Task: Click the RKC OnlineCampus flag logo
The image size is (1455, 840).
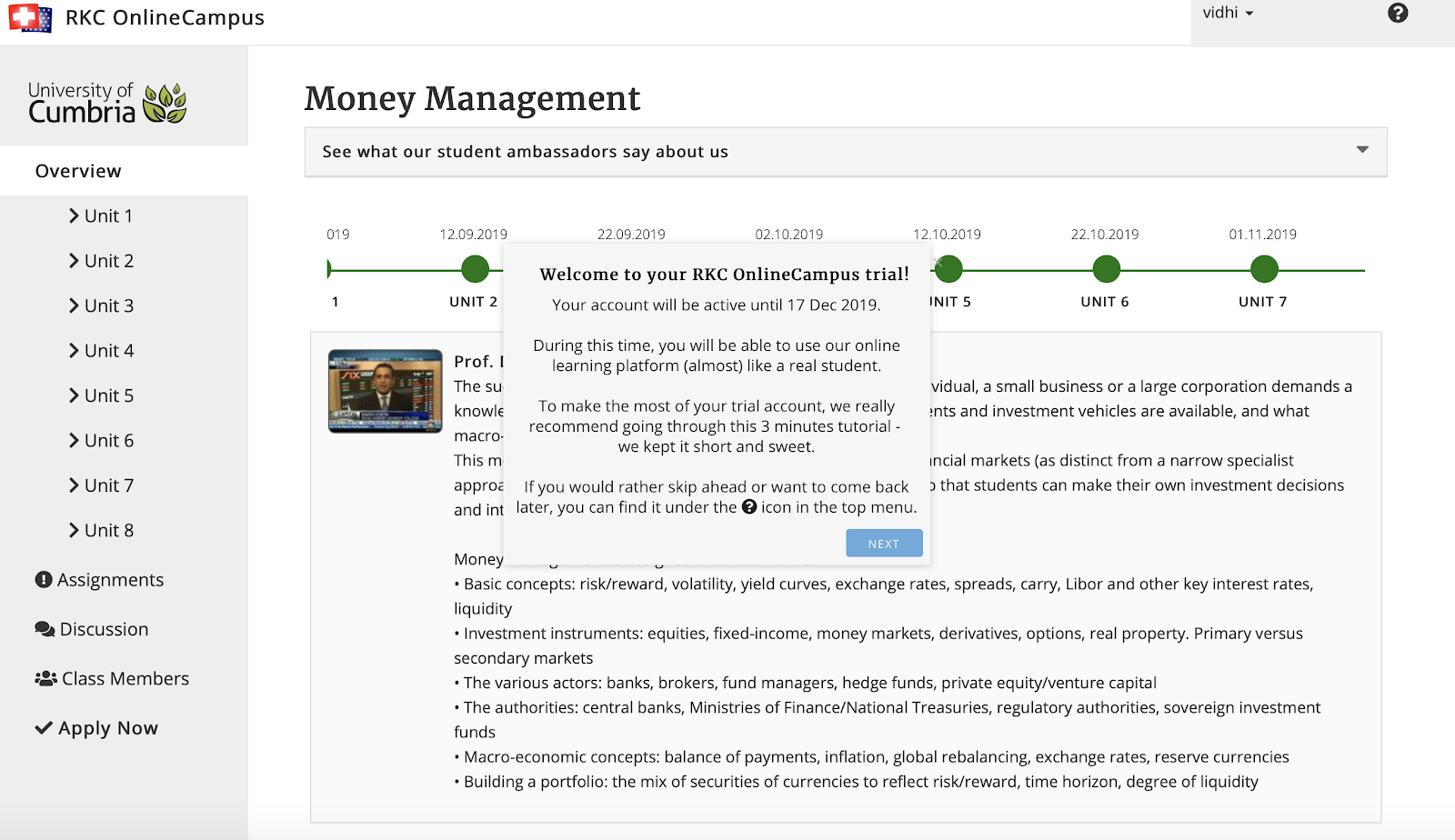Action: coord(30,17)
